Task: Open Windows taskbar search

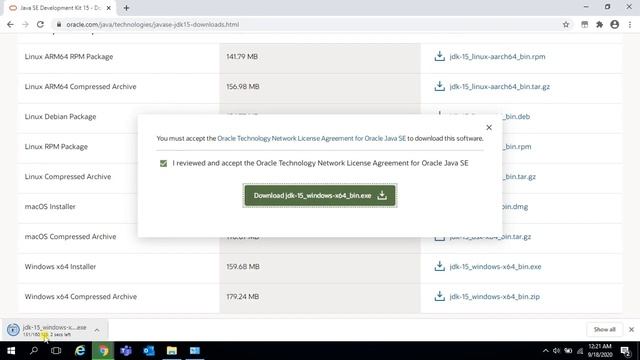Action: [34, 351]
